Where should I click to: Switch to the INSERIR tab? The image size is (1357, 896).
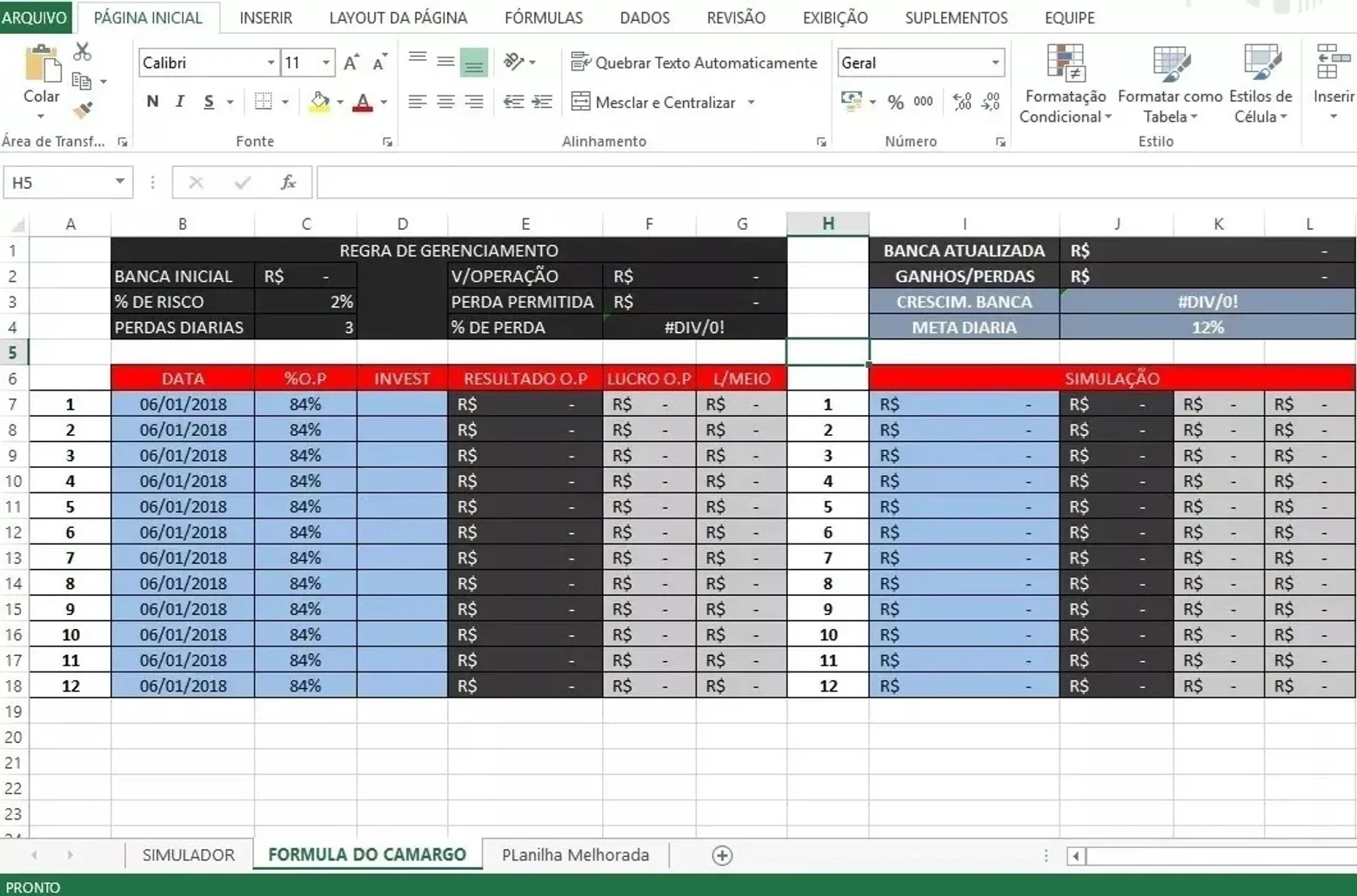coord(265,17)
